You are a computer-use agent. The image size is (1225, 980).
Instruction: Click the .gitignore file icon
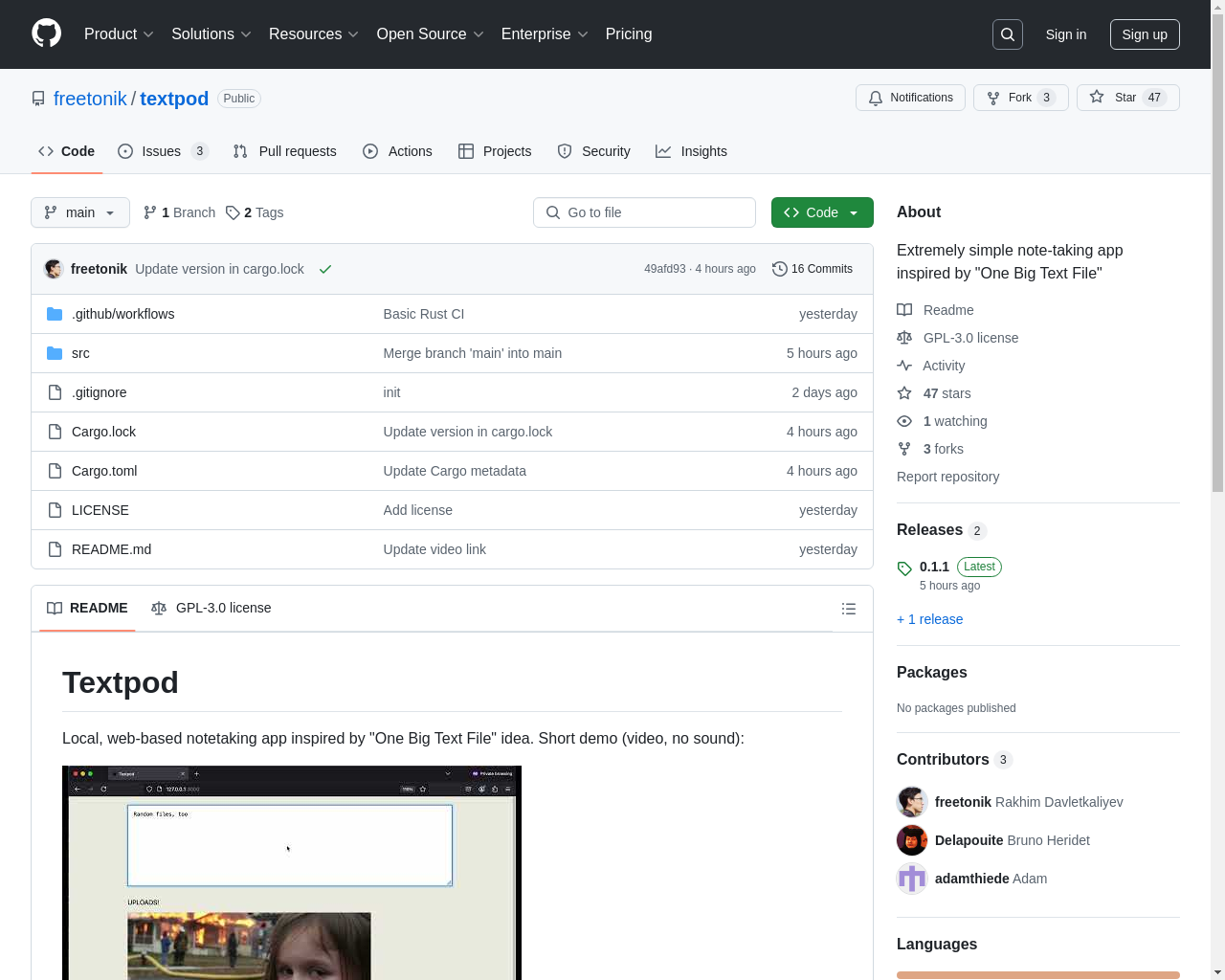55,392
